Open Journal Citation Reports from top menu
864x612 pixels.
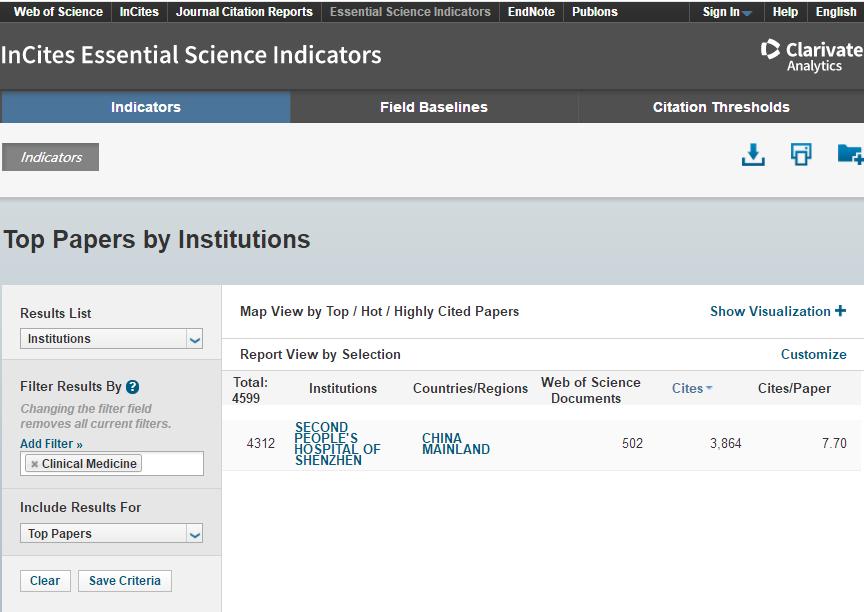[x=244, y=12]
